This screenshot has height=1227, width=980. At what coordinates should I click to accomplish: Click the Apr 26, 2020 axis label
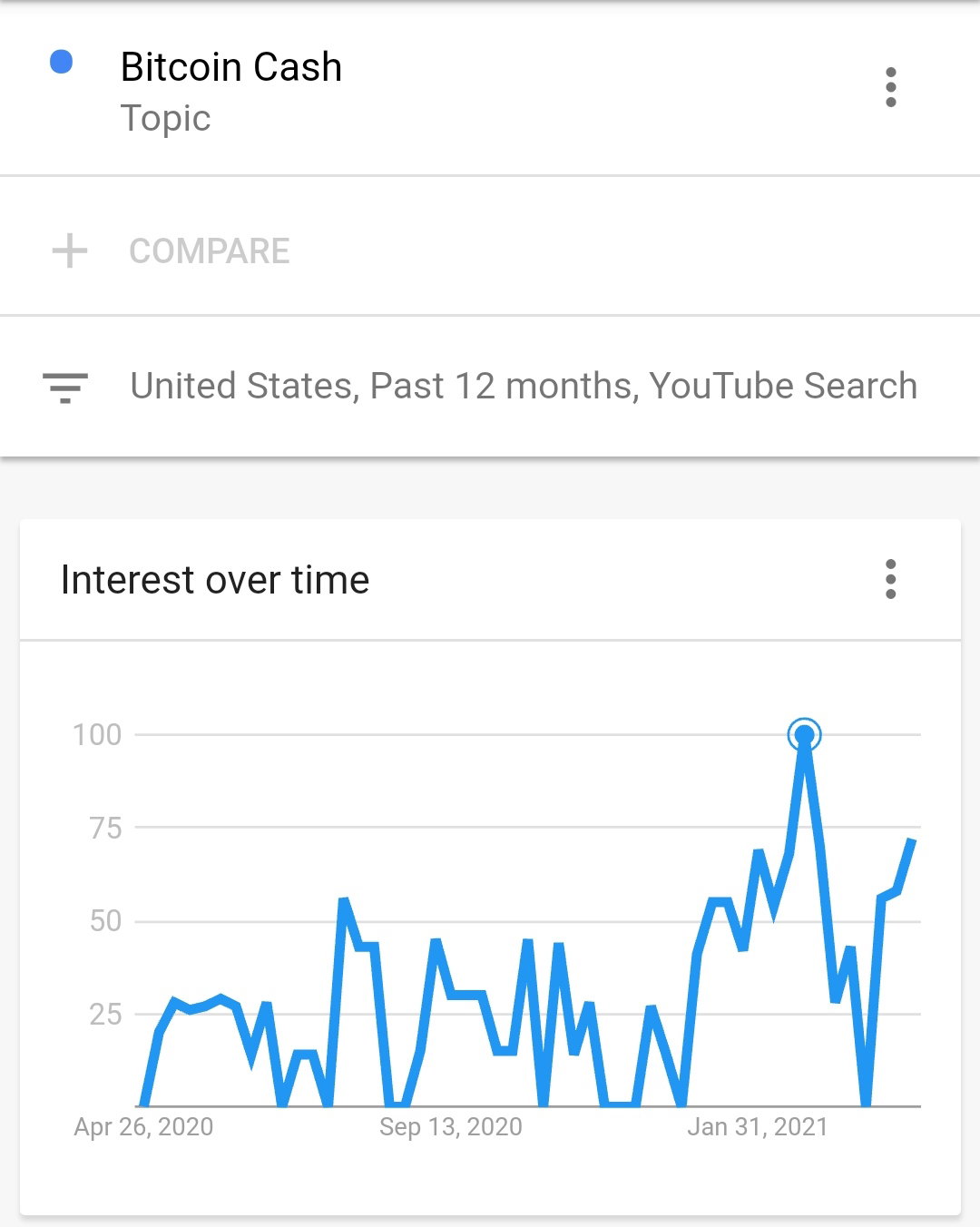143,1127
